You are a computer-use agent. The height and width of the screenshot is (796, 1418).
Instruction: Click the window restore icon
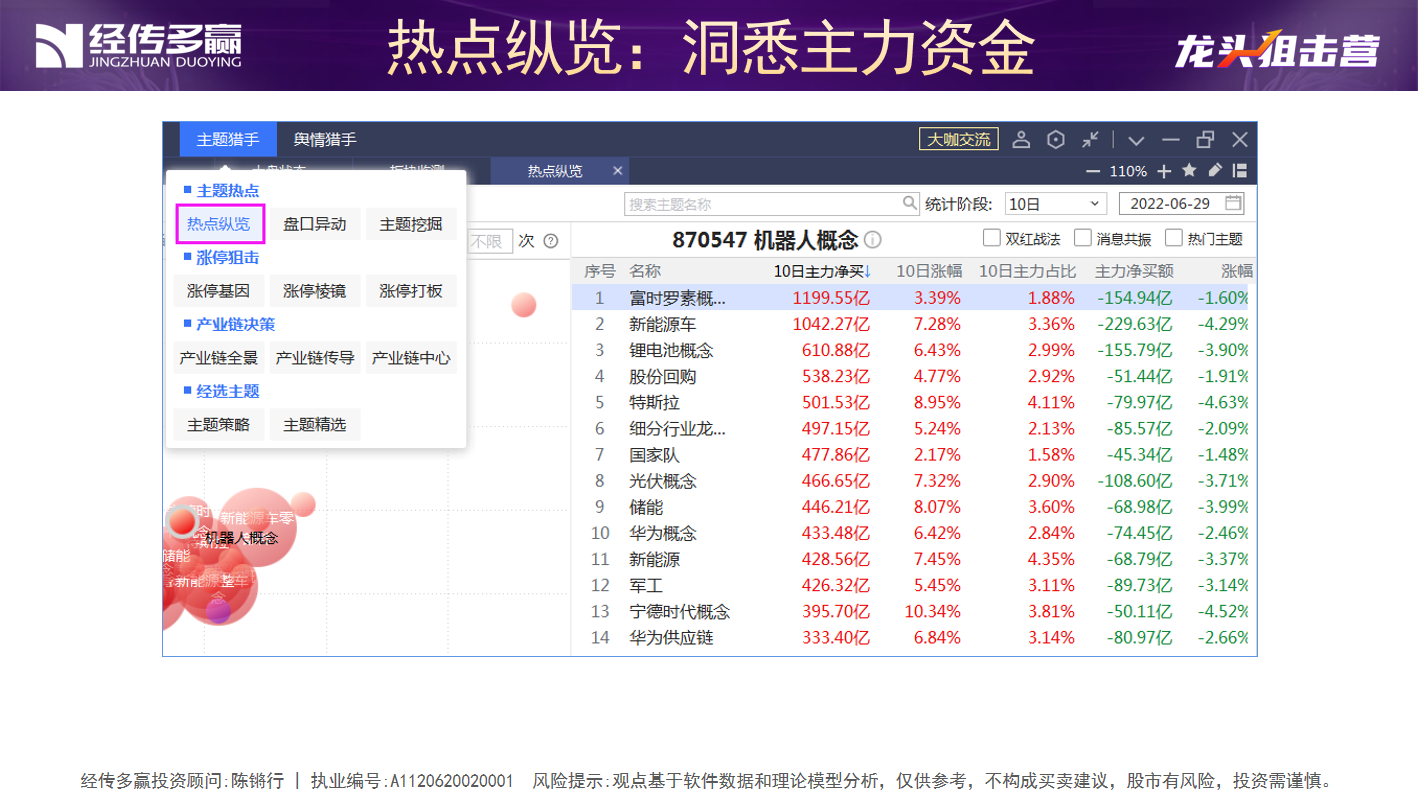point(1206,140)
